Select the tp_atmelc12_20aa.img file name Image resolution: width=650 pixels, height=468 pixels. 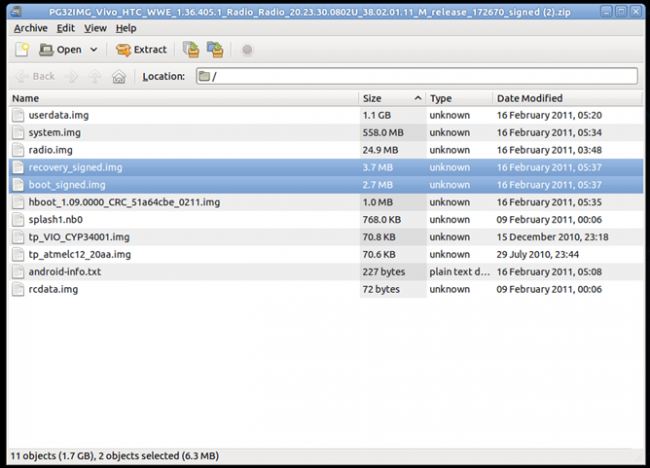80,255
